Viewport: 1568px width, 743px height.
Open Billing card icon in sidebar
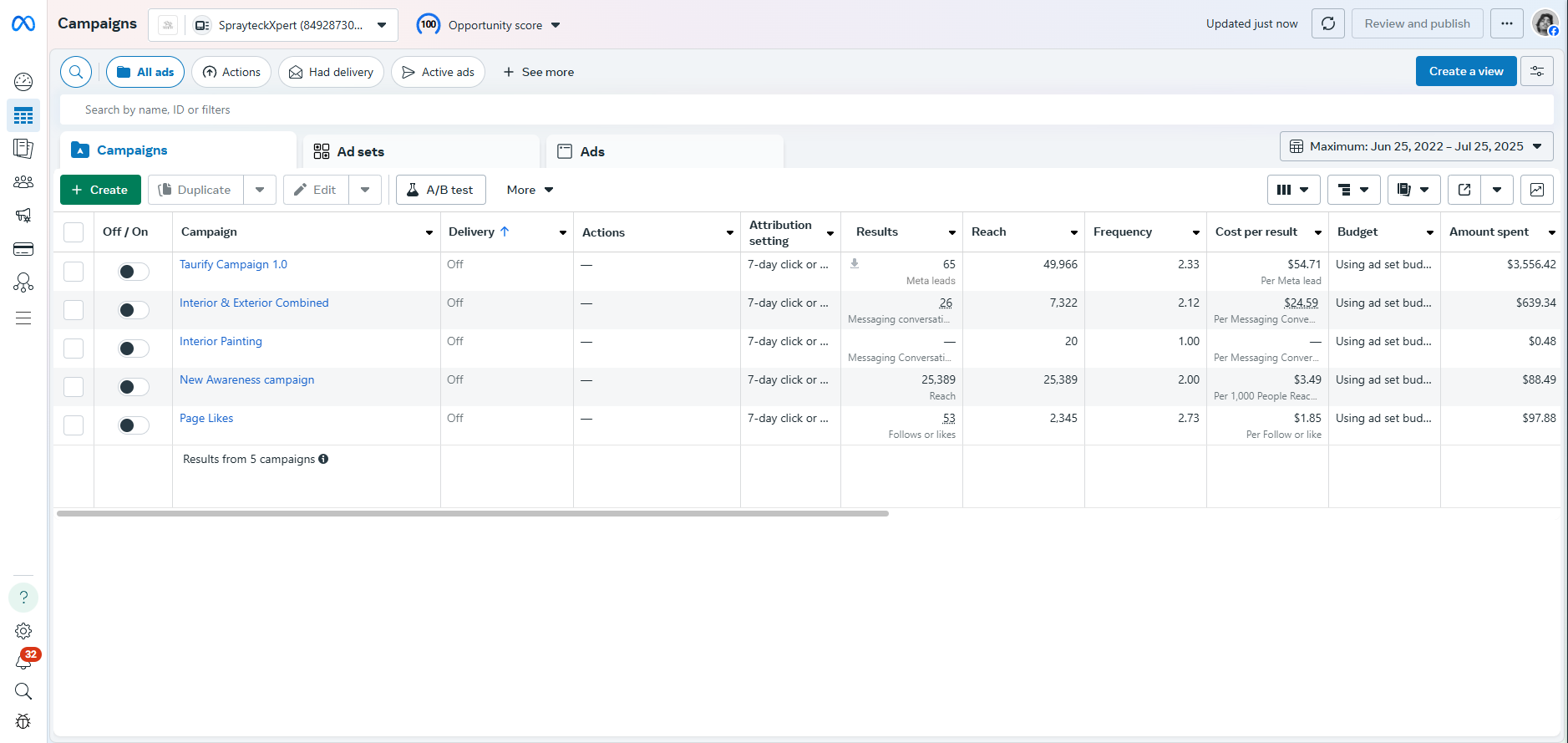(23, 249)
